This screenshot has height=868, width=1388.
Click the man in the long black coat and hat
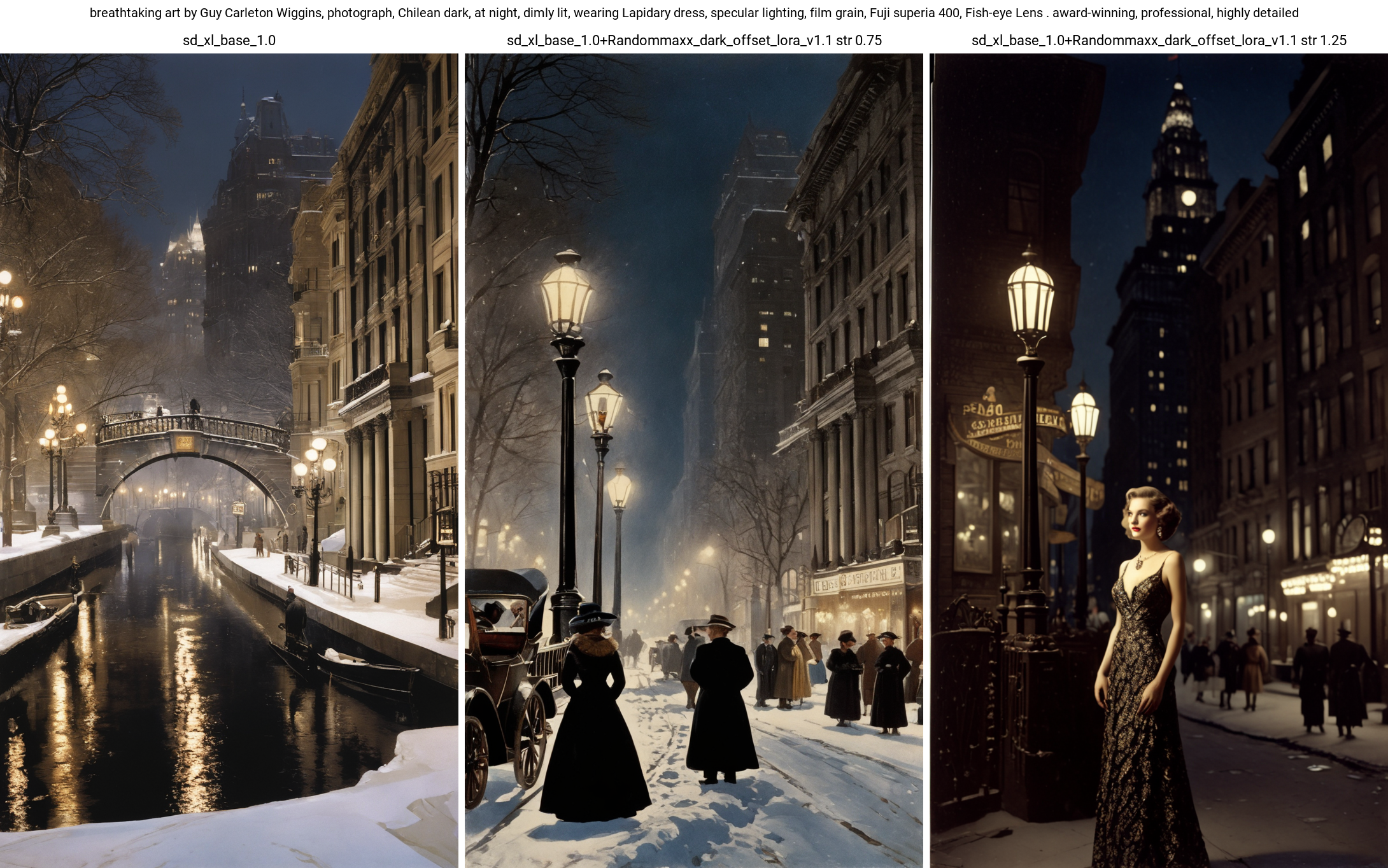coord(721,700)
